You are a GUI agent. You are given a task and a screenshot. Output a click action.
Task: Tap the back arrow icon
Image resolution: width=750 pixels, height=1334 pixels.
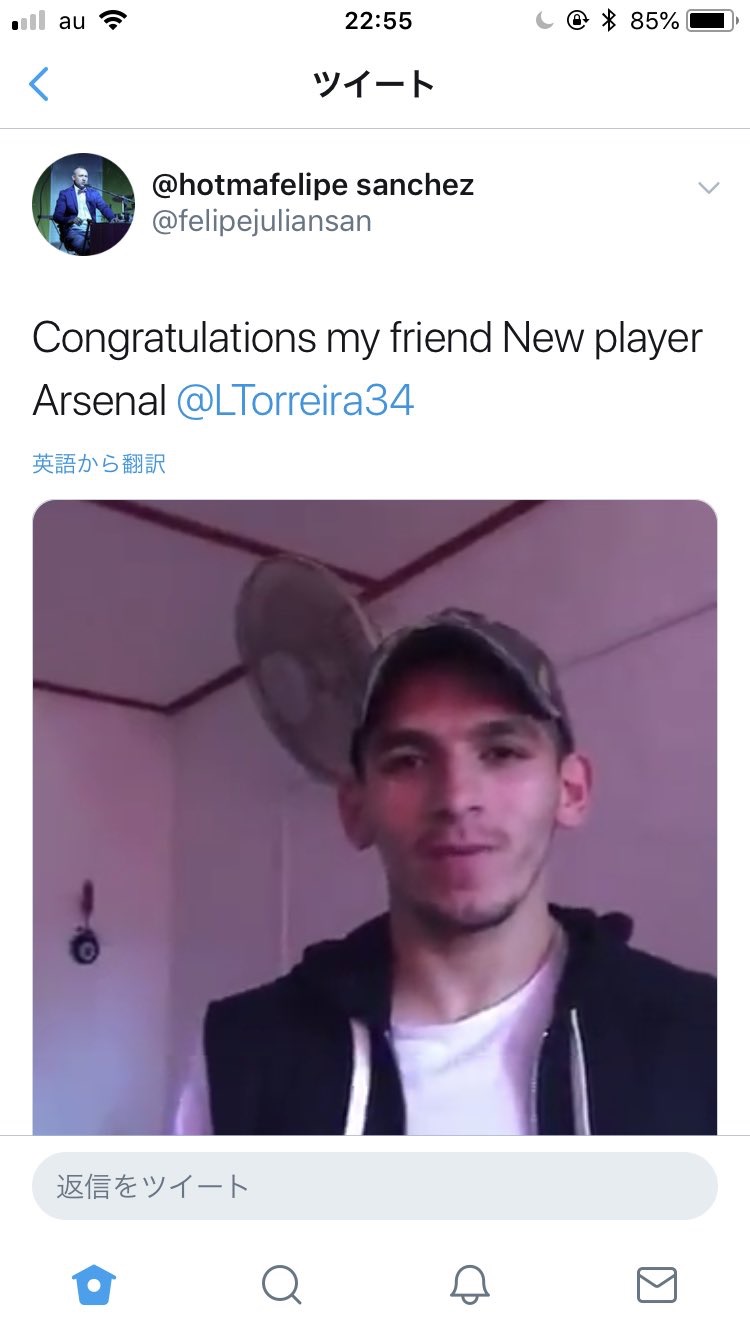click(39, 84)
